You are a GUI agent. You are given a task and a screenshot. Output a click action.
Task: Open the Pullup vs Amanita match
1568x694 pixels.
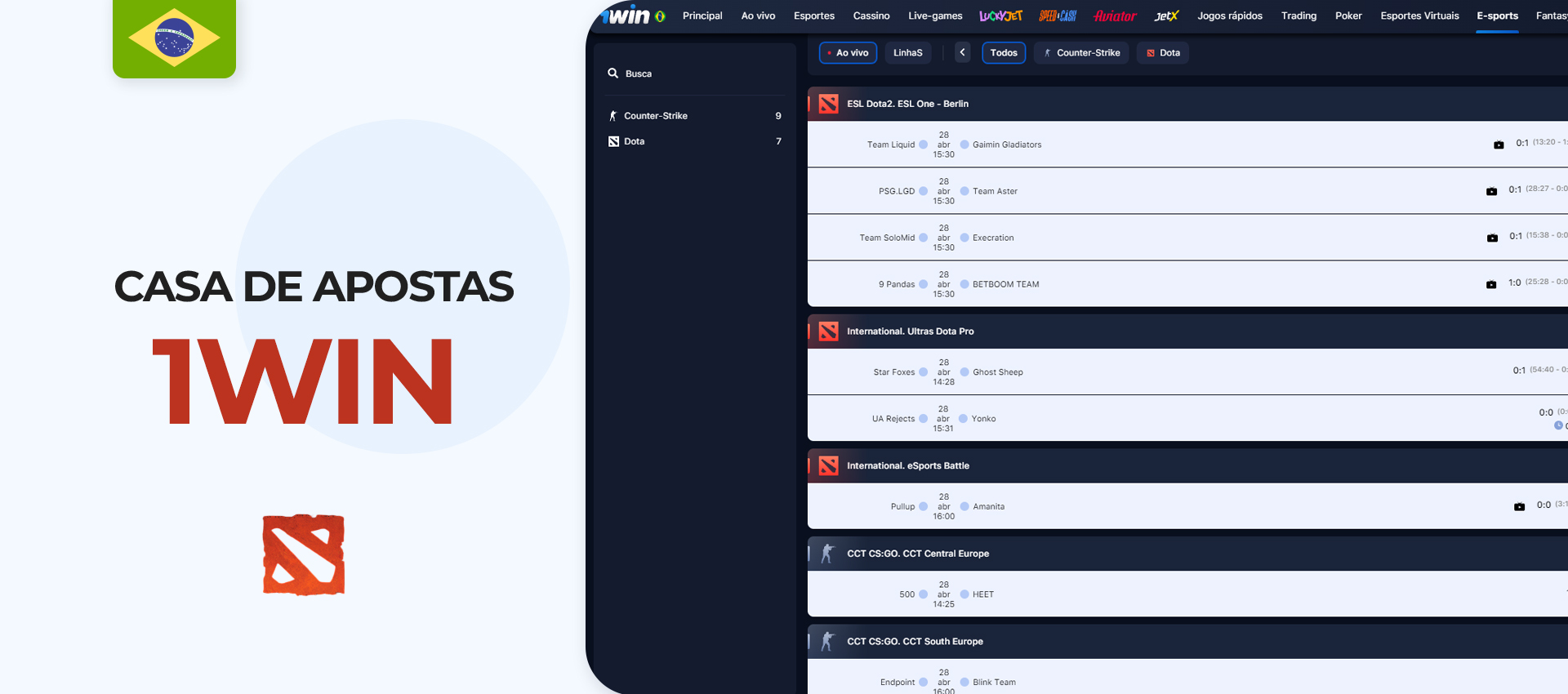[1187, 506]
